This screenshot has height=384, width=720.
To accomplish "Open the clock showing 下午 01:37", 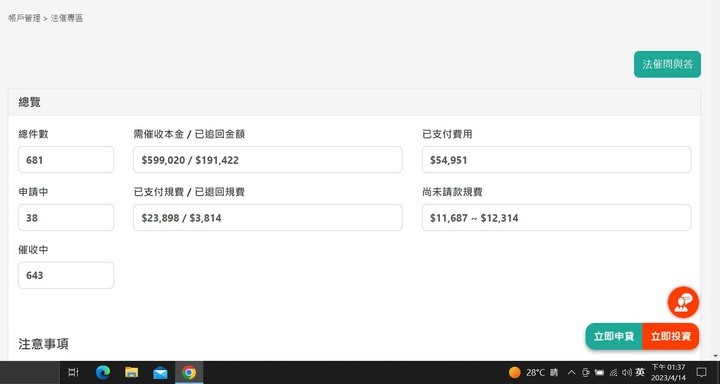I will point(668,373).
